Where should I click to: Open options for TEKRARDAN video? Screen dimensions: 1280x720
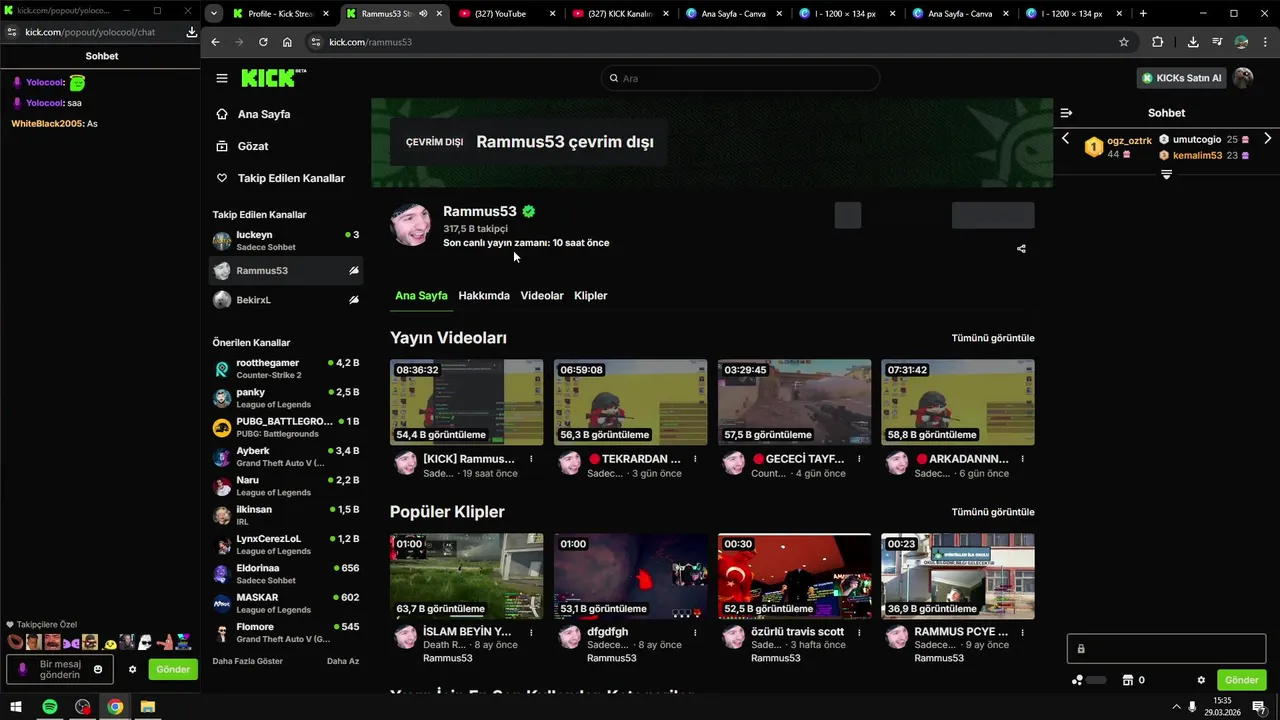[695, 459]
